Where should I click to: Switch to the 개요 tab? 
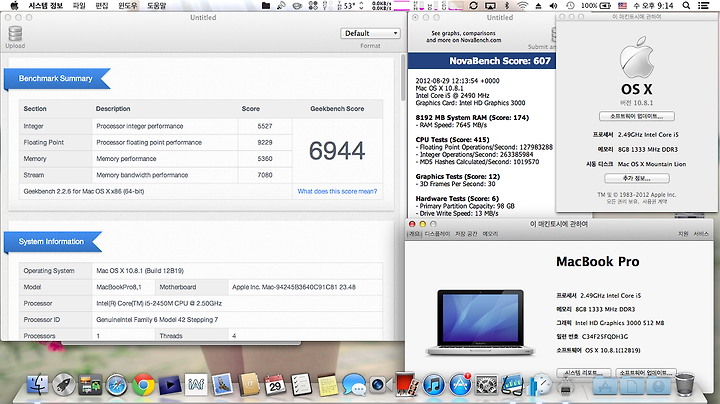[x=415, y=234]
